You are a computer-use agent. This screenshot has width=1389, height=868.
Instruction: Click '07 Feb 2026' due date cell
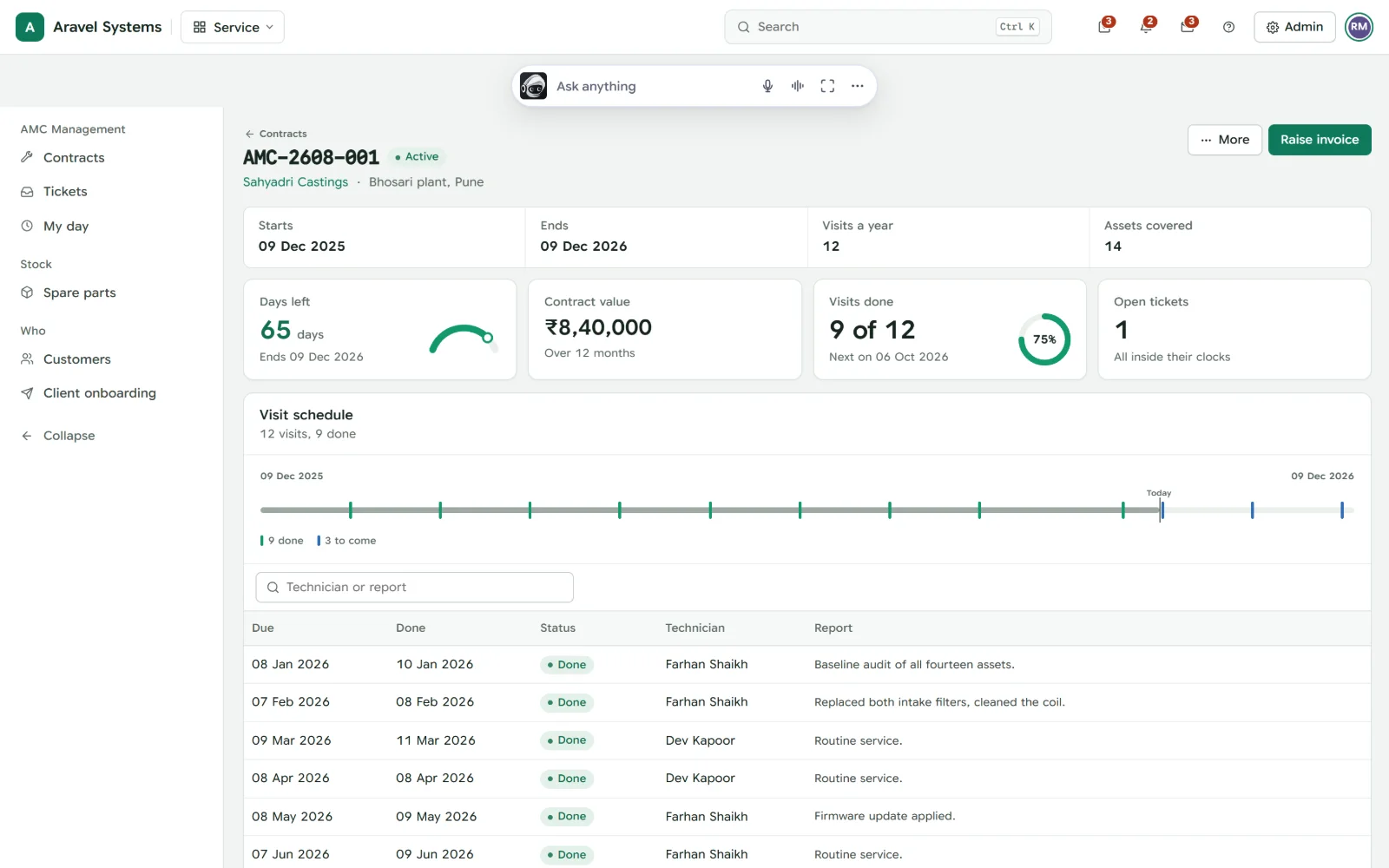pos(291,702)
